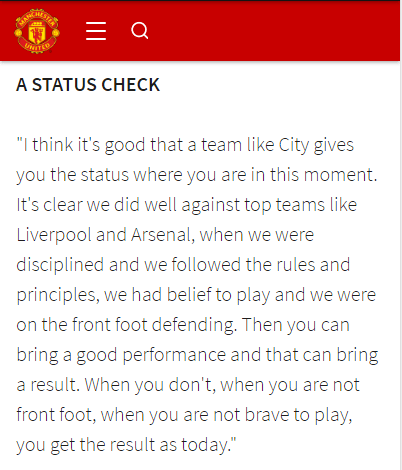Image resolution: width=402 pixels, height=470 pixels.
Task: Click the Manchester United crest logo
Action: (37, 31)
